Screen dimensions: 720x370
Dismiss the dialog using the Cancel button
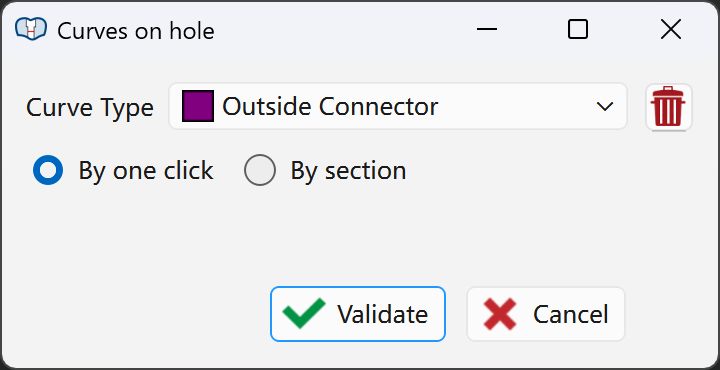[x=546, y=314]
